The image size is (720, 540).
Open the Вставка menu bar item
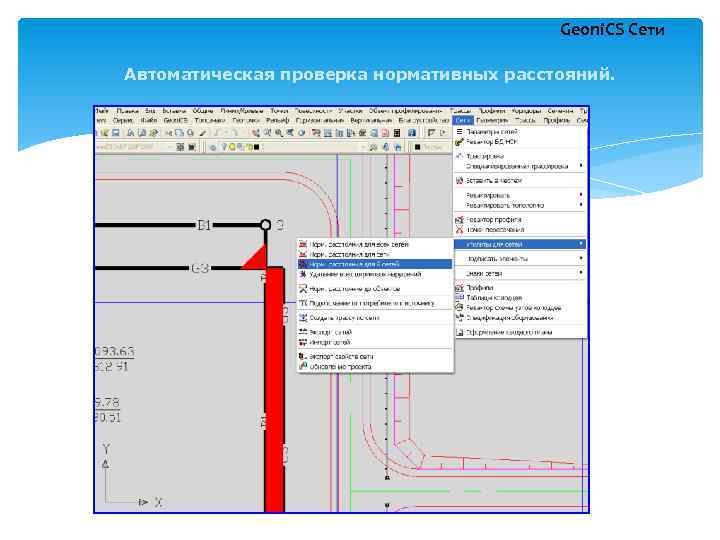point(174,111)
